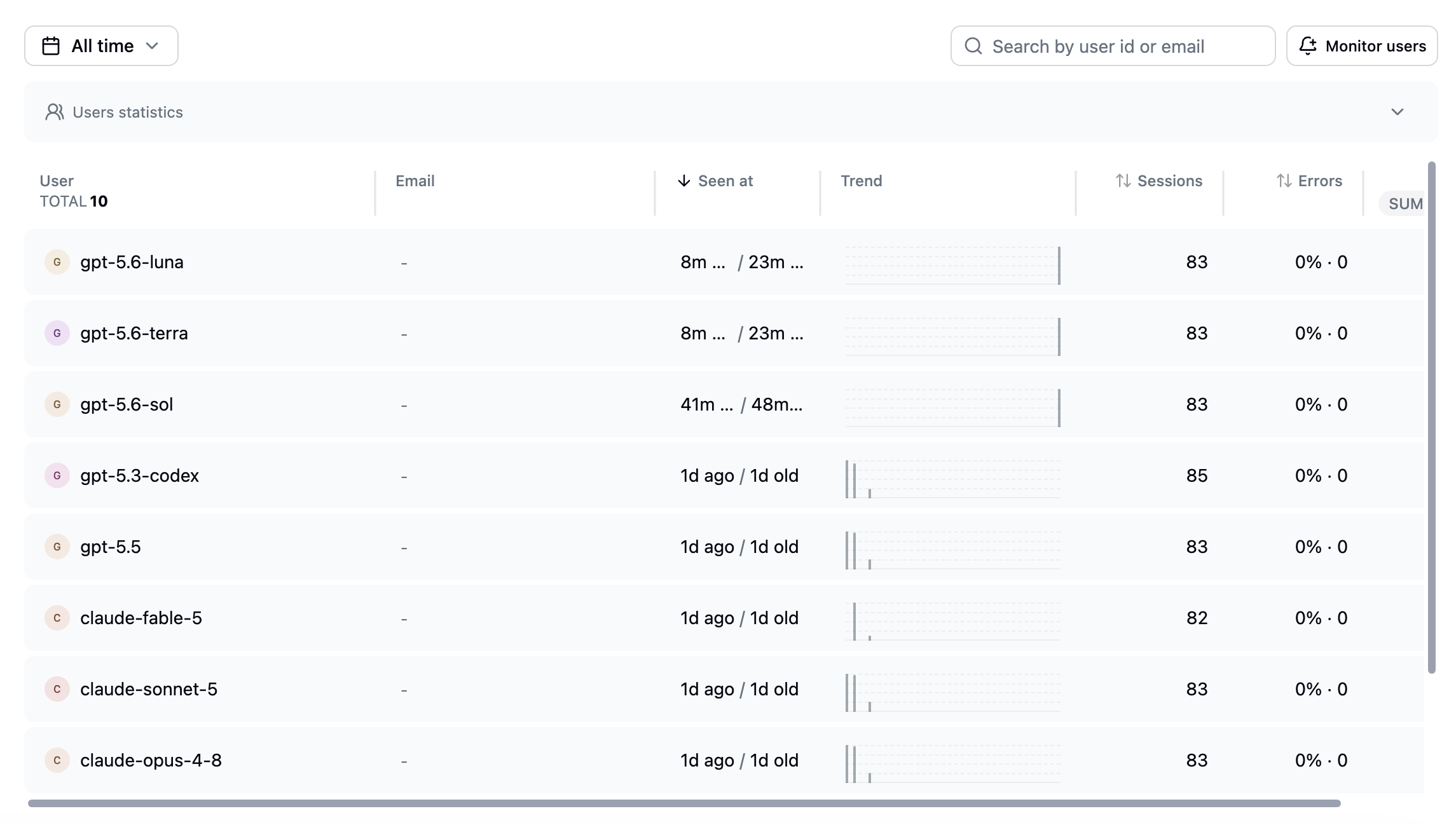Click the Seen at descending arrow icon
The image size is (1456, 825).
tap(684, 181)
